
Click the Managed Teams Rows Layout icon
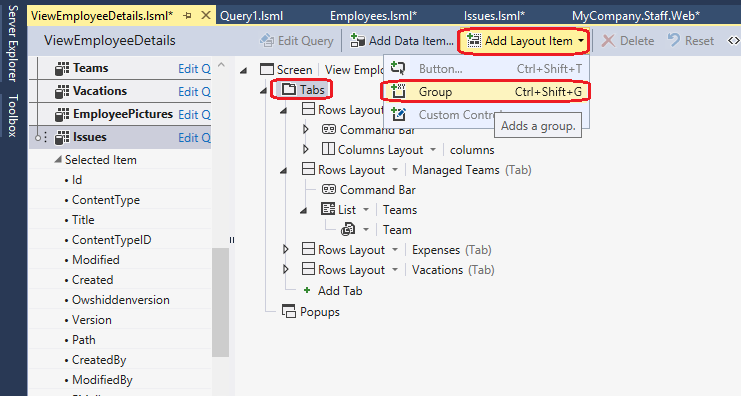point(308,169)
